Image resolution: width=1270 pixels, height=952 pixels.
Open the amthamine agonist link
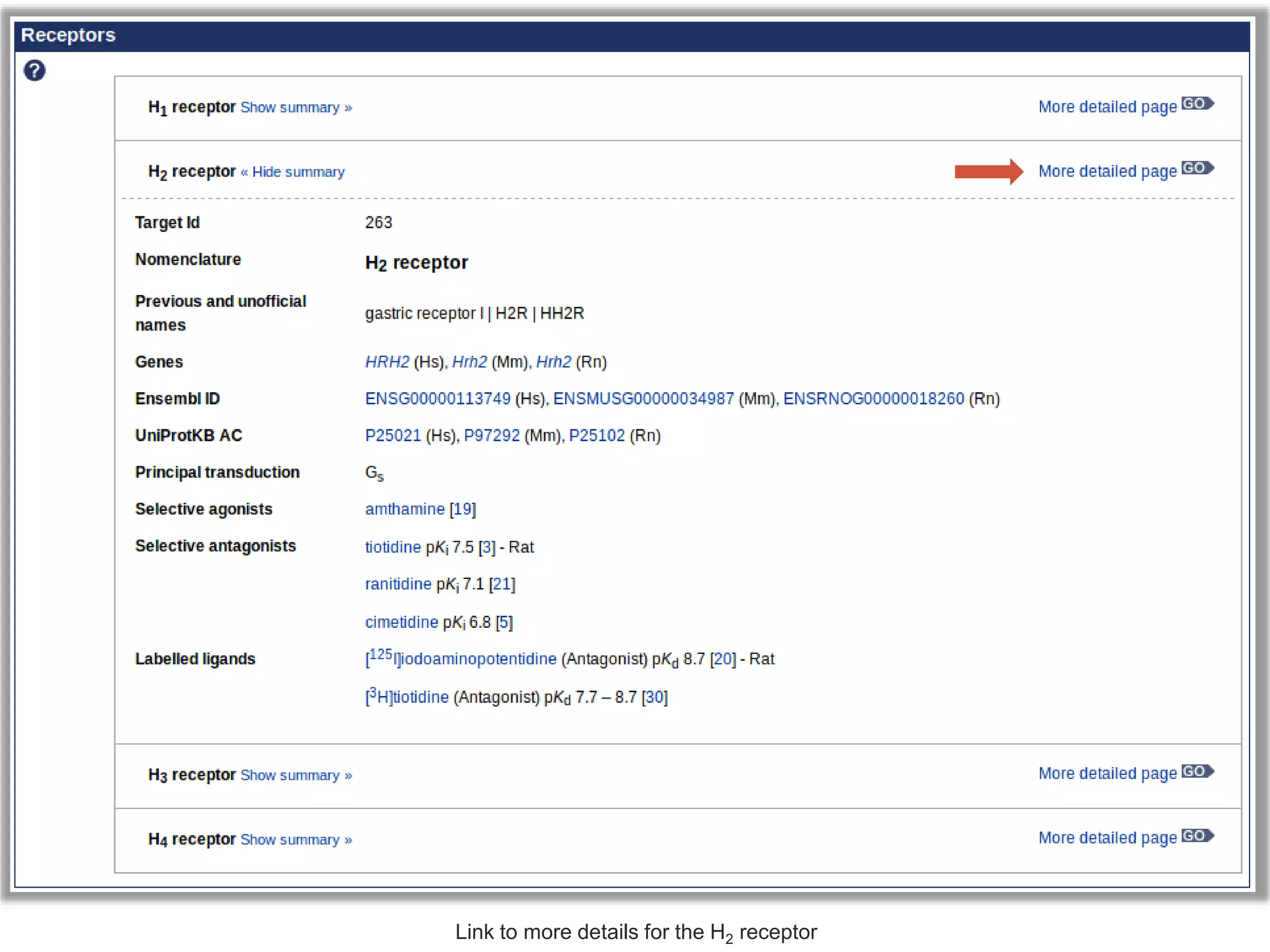coord(405,509)
